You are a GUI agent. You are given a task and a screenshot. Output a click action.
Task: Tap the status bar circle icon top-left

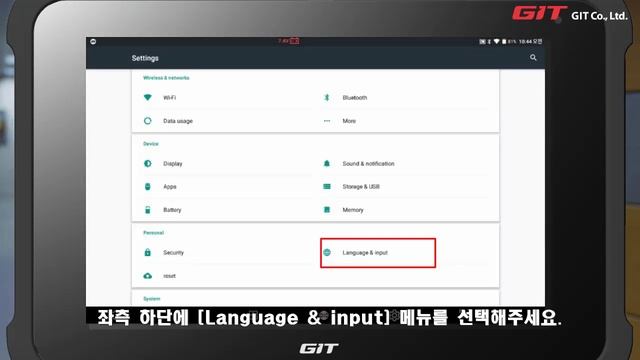click(x=93, y=42)
